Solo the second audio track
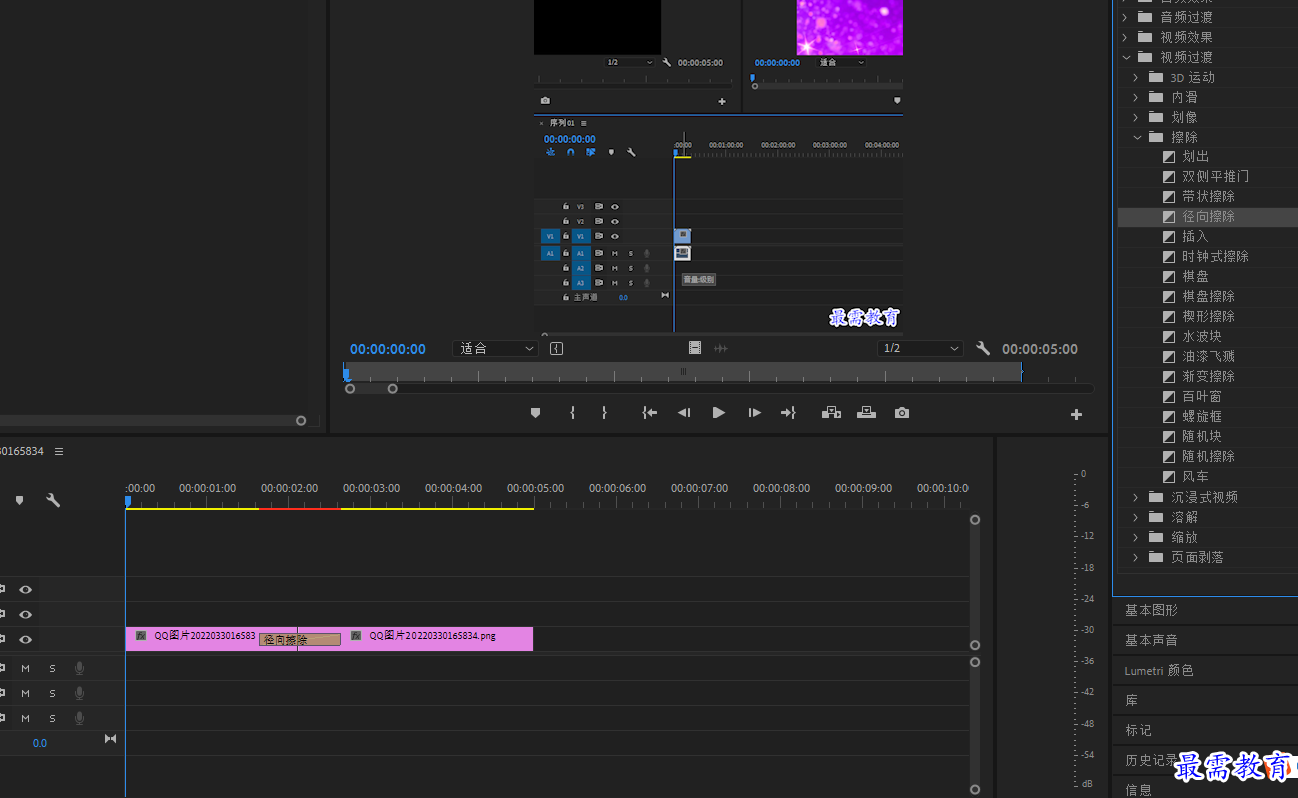 (53, 693)
